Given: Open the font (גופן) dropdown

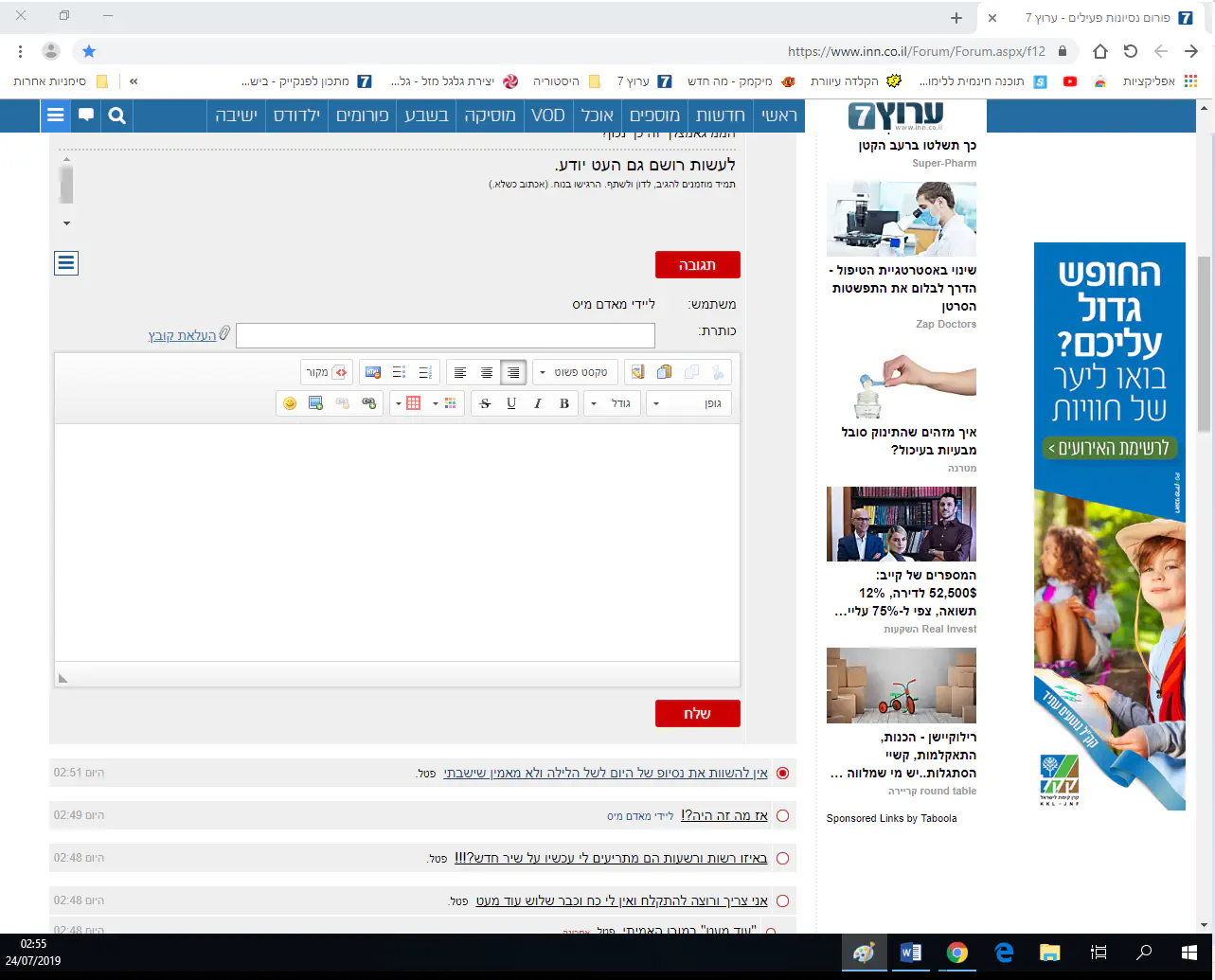Looking at the screenshot, I should click(x=689, y=403).
